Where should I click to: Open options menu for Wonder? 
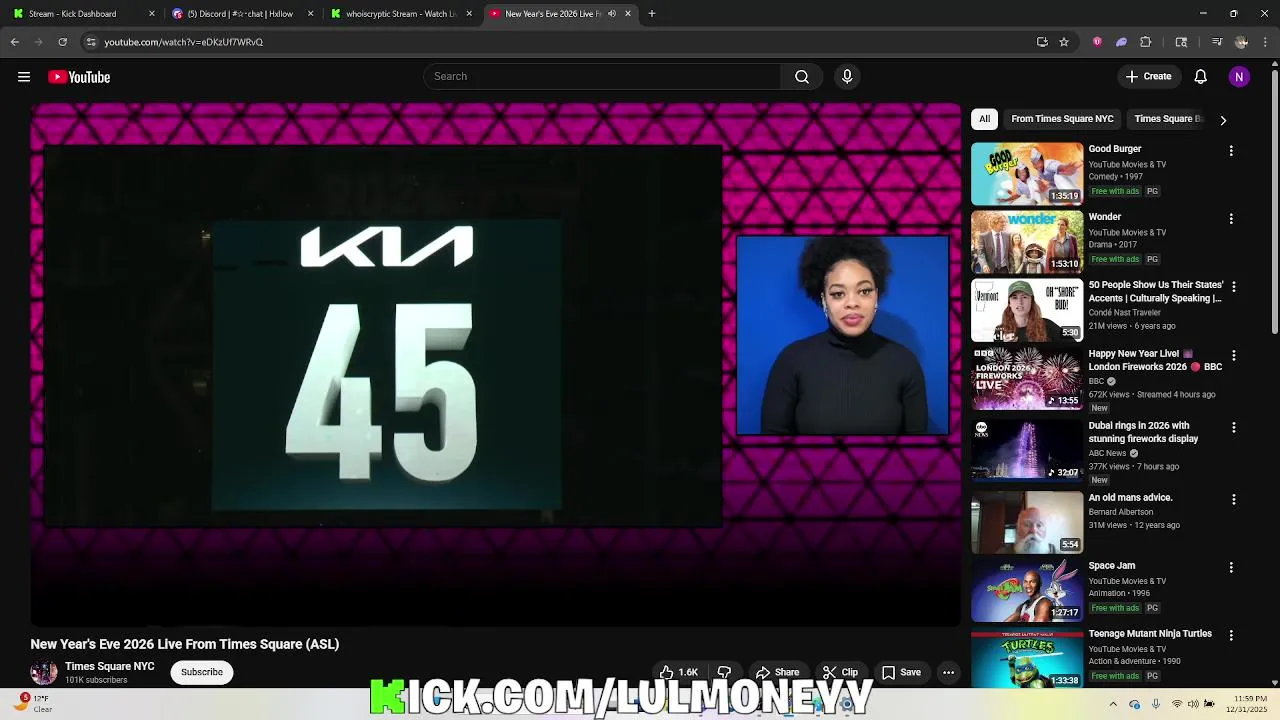pos(1231,219)
